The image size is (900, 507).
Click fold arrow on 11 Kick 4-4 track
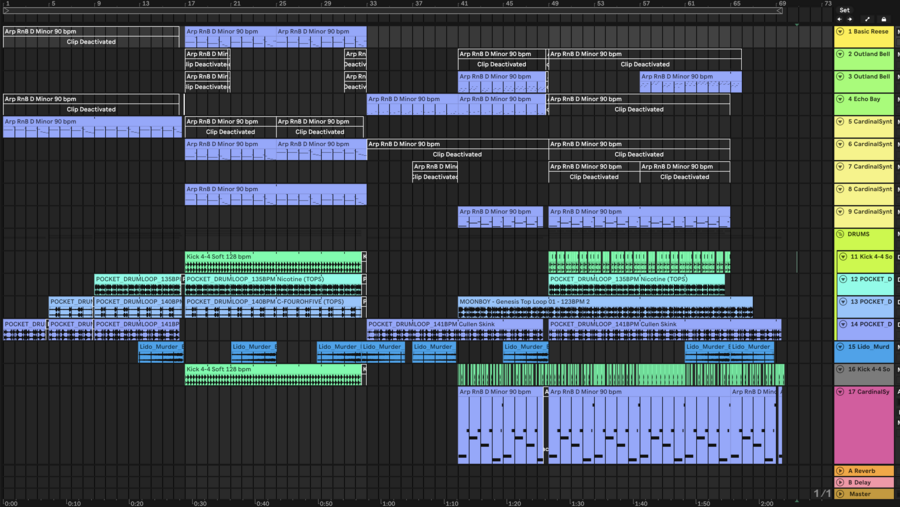[x=843, y=257]
